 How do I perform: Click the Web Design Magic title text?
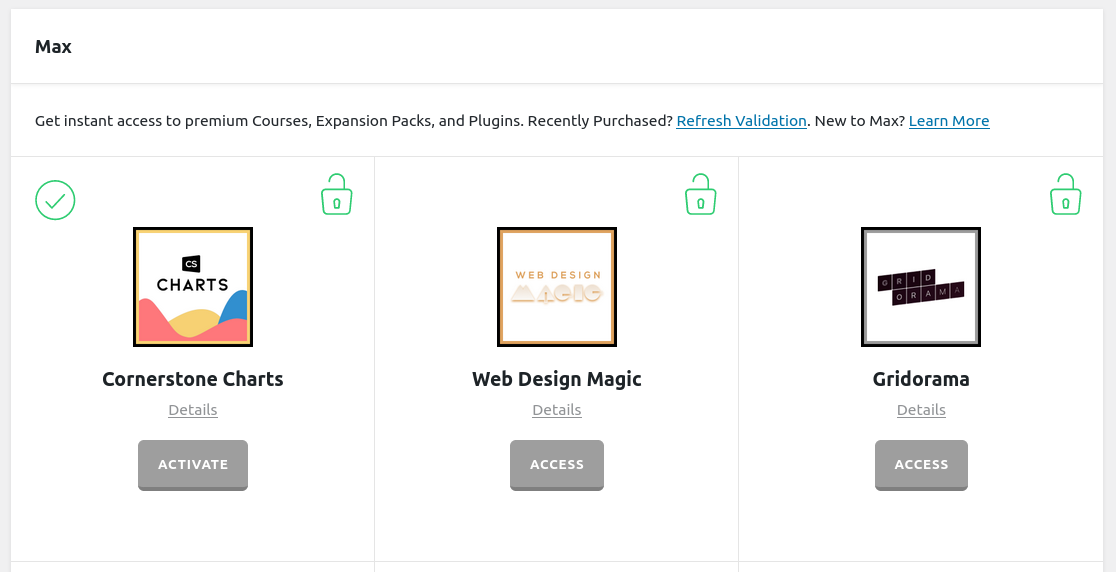pyautogui.click(x=557, y=379)
